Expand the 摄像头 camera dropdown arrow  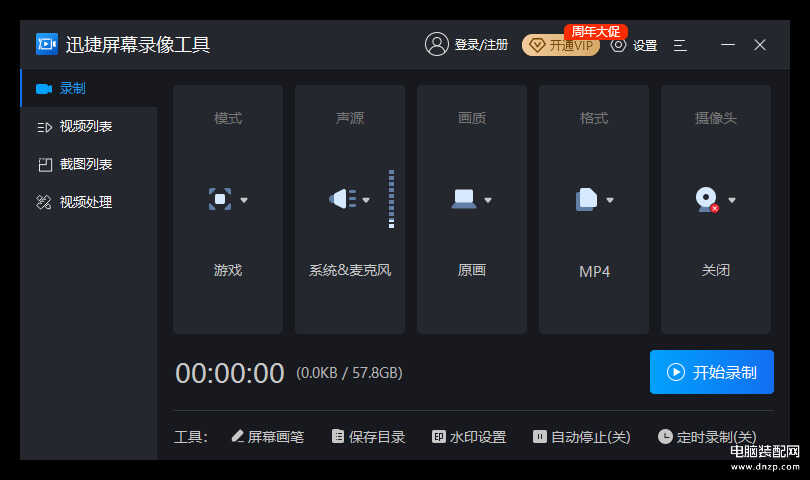tap(731, 200)
